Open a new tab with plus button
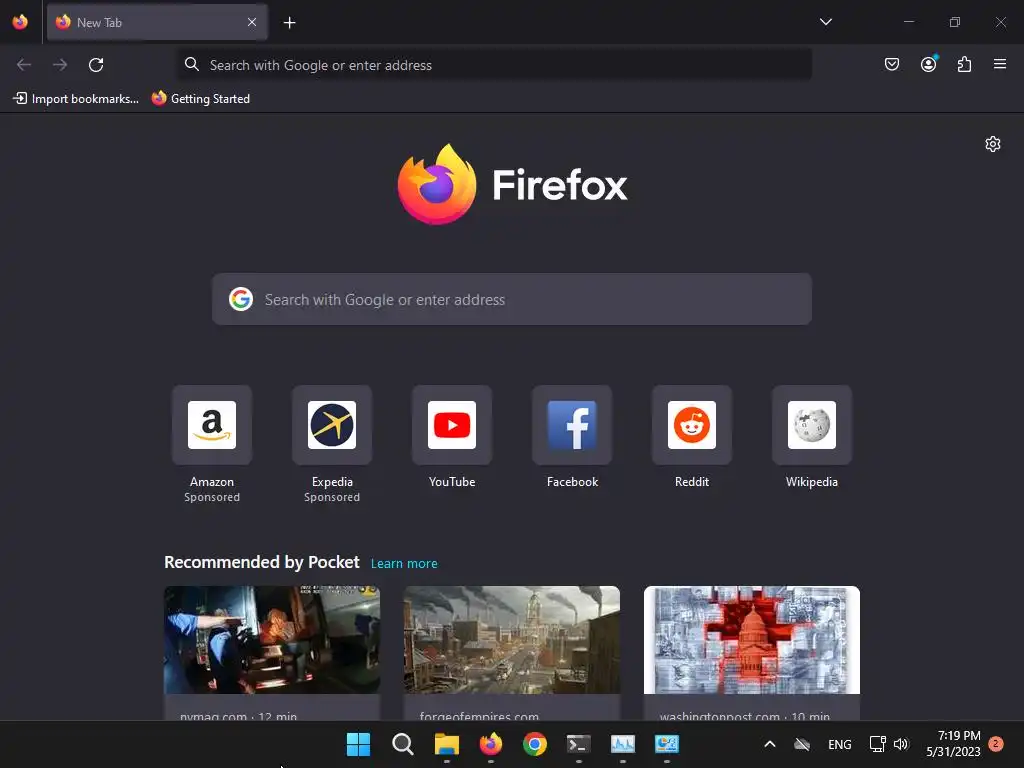The image size is (1024, 768). (289, 23)
